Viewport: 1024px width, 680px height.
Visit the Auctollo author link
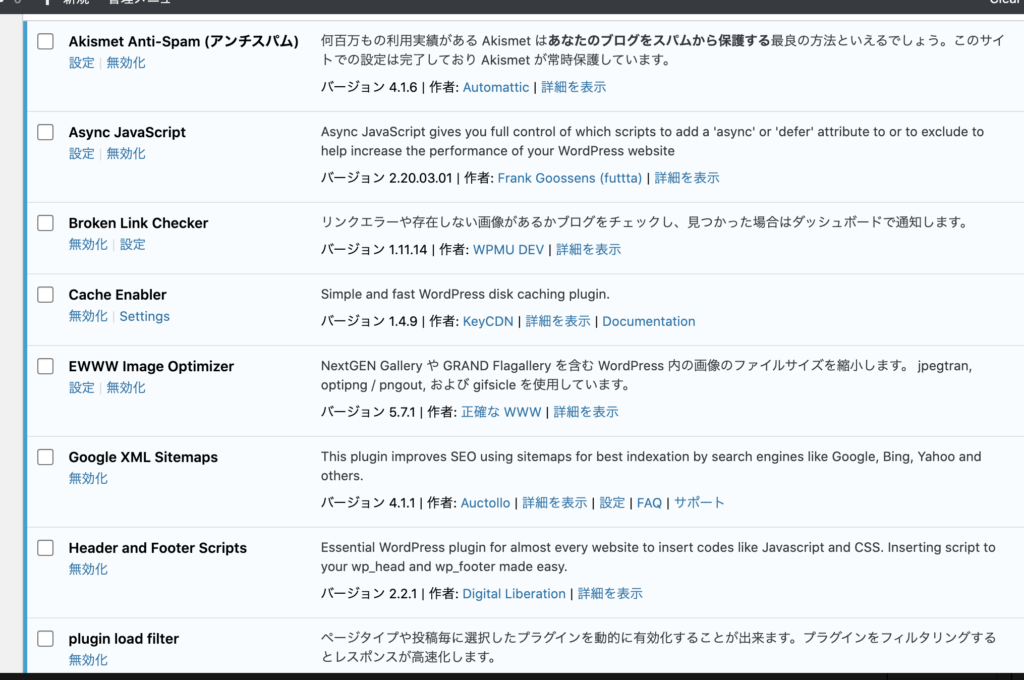(485, 503)
